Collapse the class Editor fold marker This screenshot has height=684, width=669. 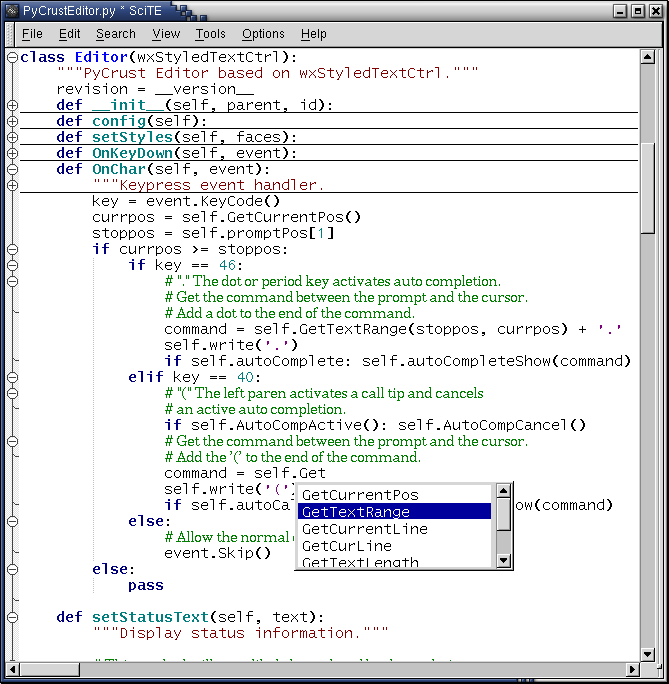pos(12,57)
